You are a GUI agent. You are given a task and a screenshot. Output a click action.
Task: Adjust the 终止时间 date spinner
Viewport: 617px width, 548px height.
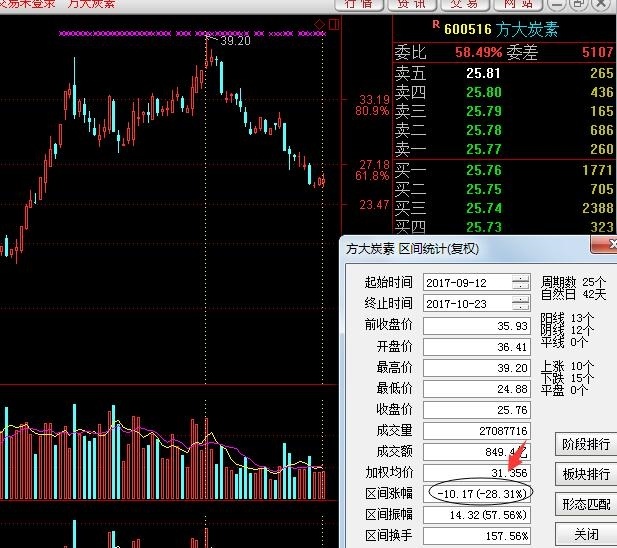(521, 304)
